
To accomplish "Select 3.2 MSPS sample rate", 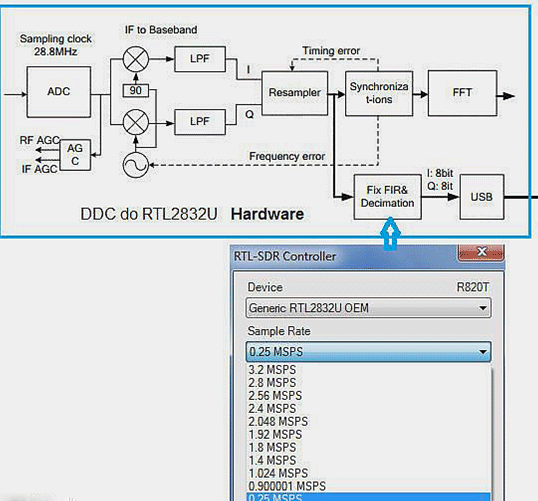I will [272, 370].
